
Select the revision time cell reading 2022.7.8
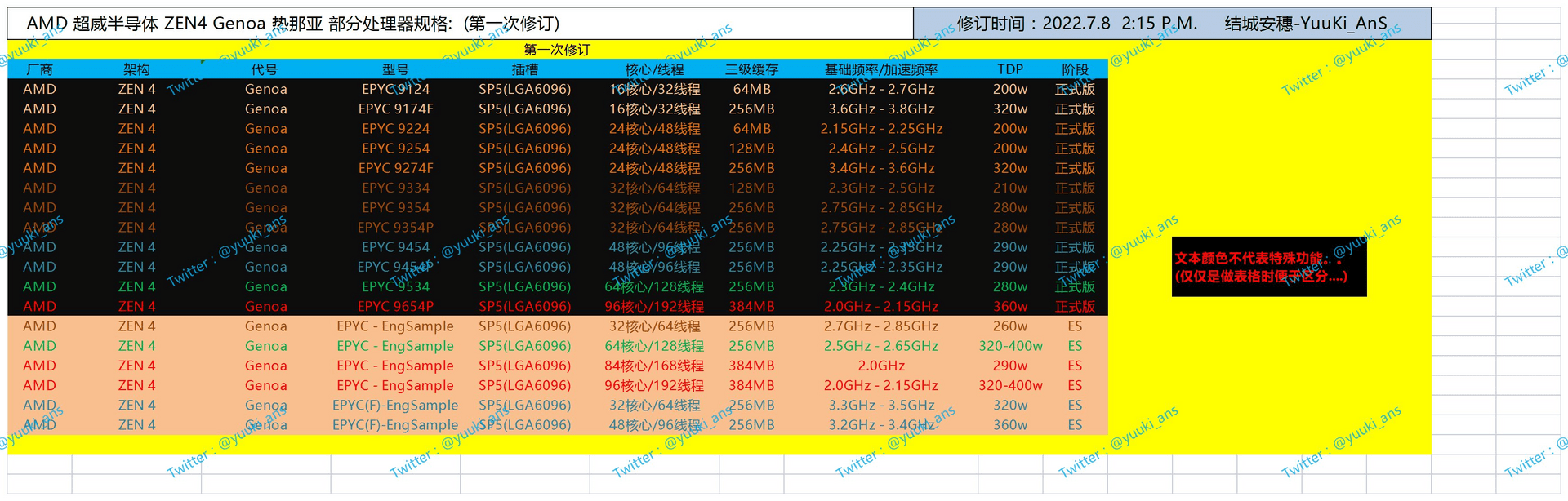click(x=1171, y=24)
